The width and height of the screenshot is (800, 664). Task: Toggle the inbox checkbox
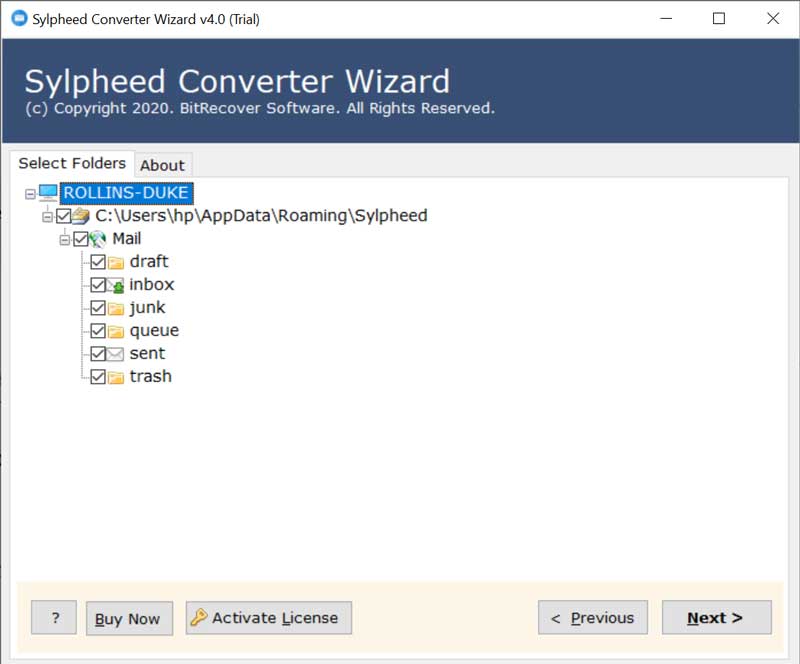98,285
